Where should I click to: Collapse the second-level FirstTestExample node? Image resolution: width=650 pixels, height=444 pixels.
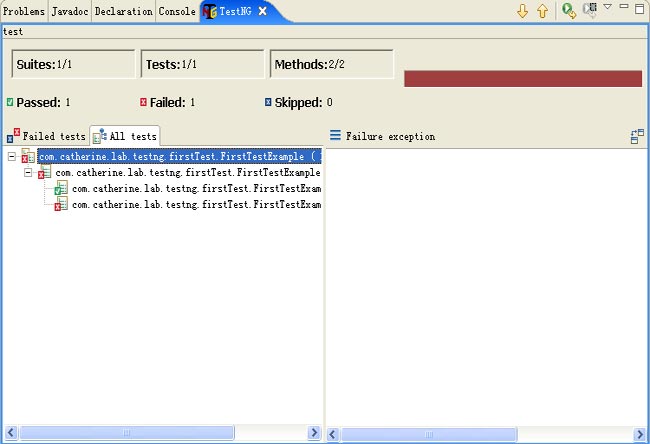(28, 173)
